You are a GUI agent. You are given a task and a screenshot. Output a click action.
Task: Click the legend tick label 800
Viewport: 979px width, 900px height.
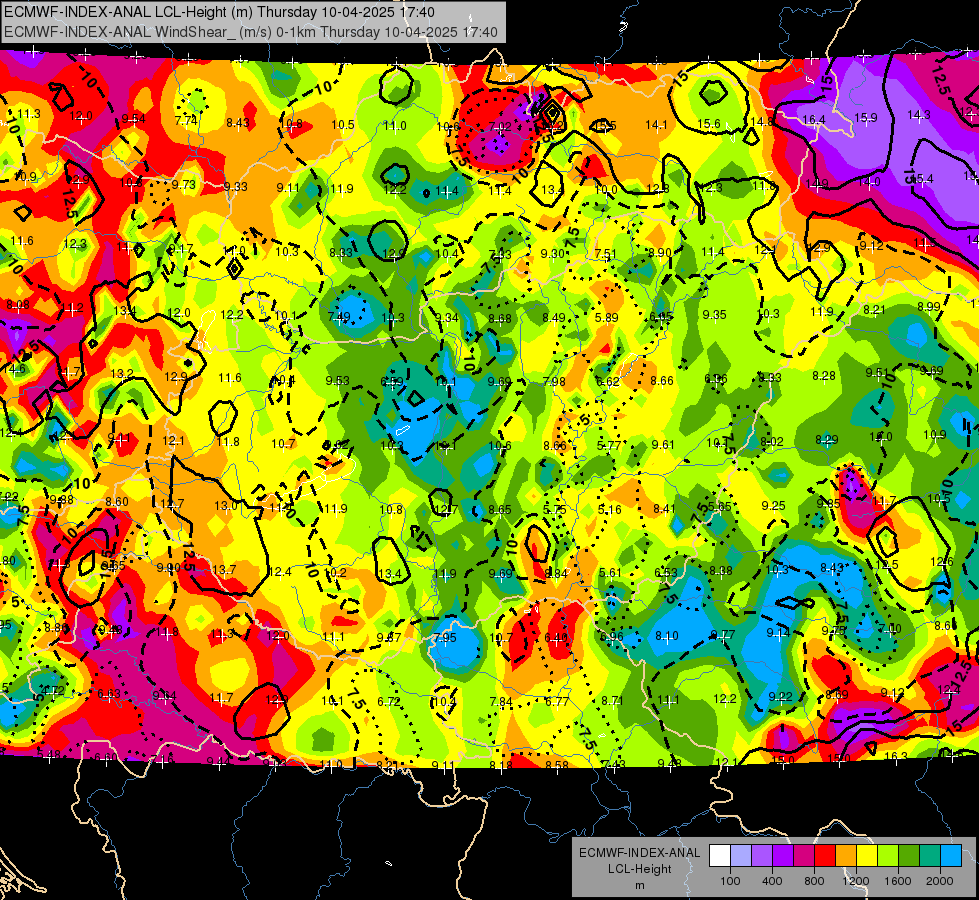pos(814,881)
